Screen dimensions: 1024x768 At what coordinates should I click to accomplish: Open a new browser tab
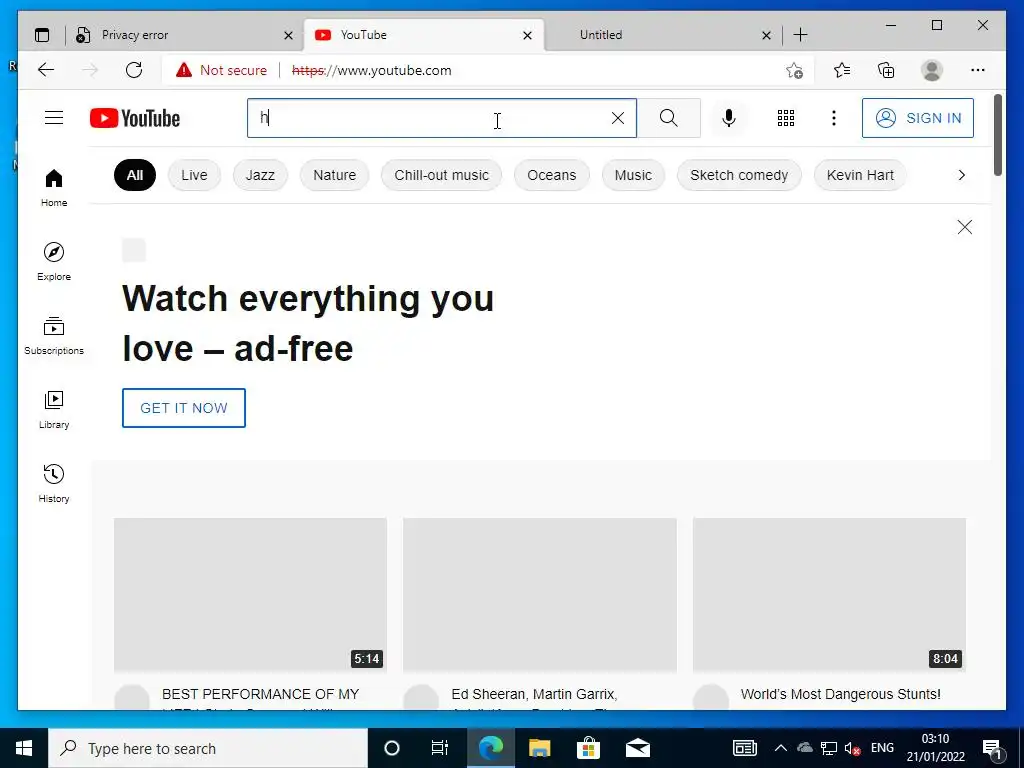coord(801,35)
